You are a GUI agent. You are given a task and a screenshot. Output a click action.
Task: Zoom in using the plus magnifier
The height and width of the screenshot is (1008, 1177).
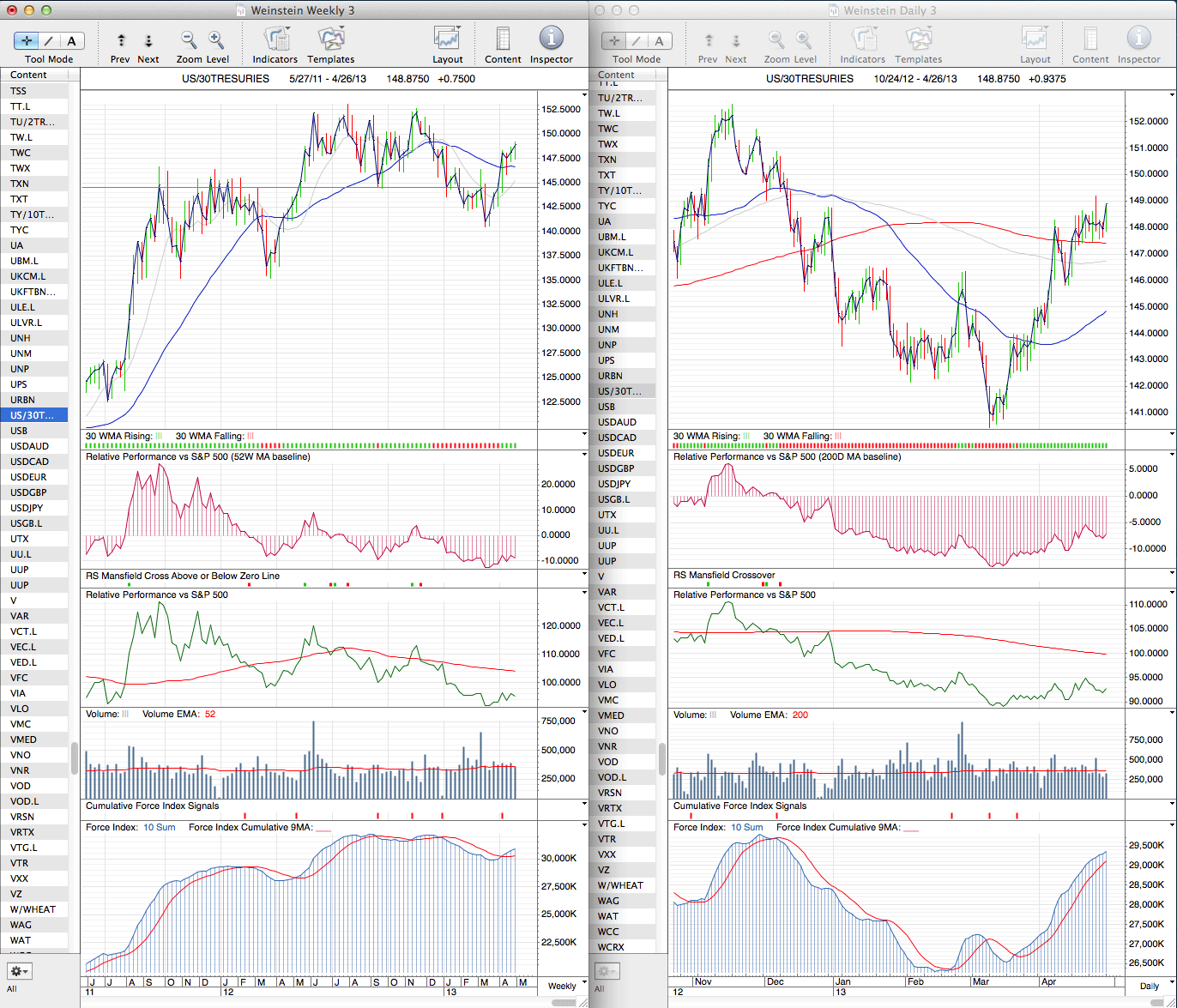(216, 40)
